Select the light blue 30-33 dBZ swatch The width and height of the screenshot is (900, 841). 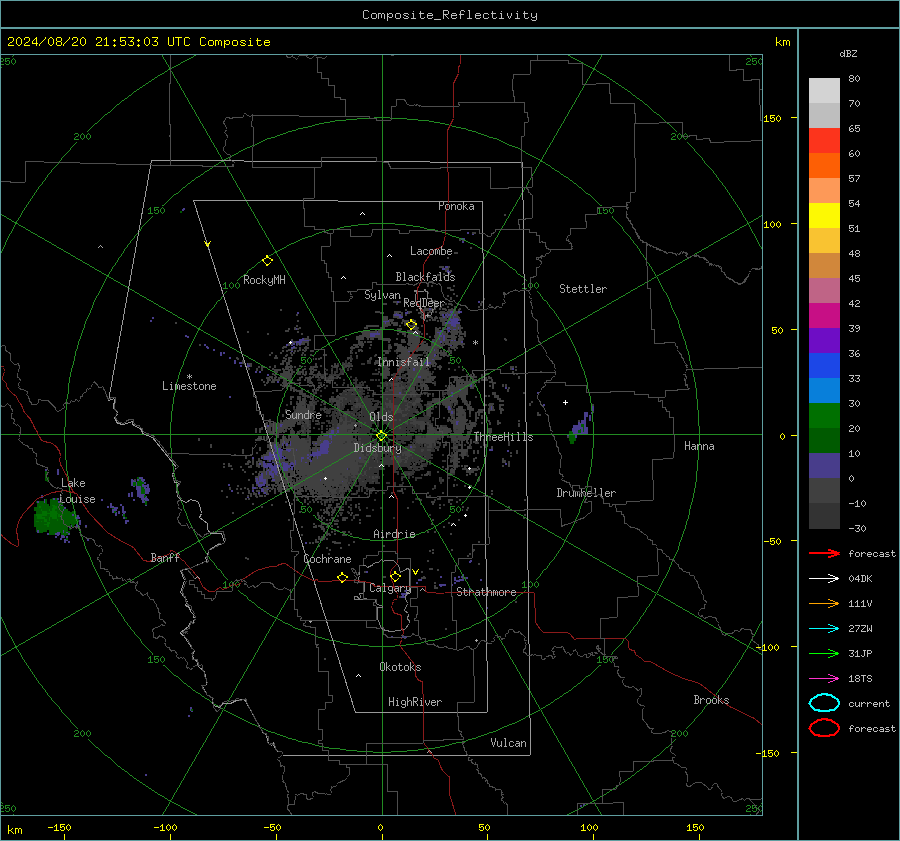[824, 391]
